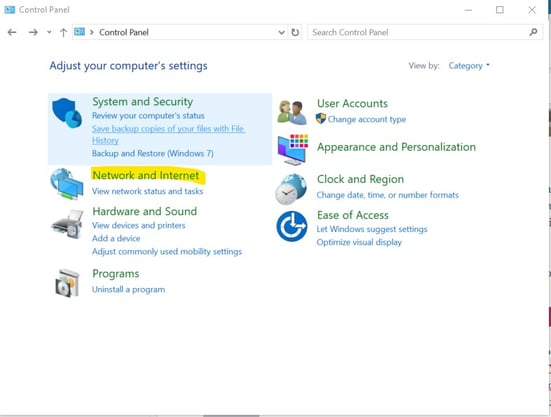Expand the breadcrumb chevron before Control Panel
This screenshot has width=551, height=417.
pos(92,32)
